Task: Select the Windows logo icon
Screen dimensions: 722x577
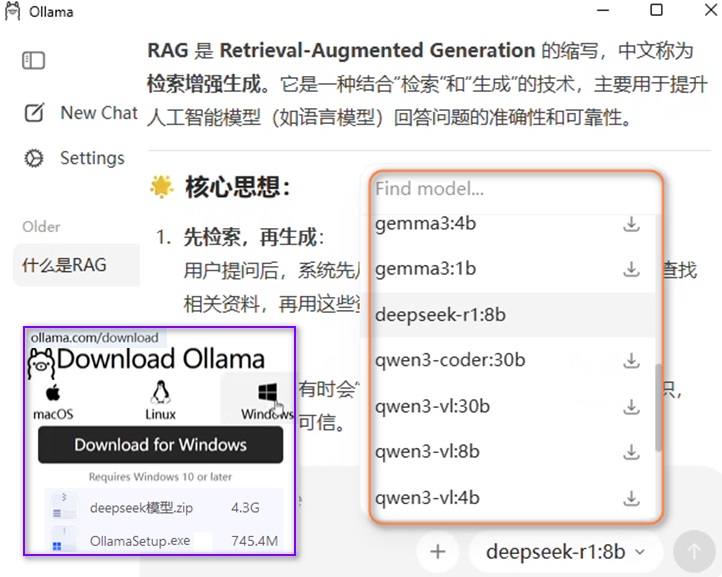Action: point(268,393)
